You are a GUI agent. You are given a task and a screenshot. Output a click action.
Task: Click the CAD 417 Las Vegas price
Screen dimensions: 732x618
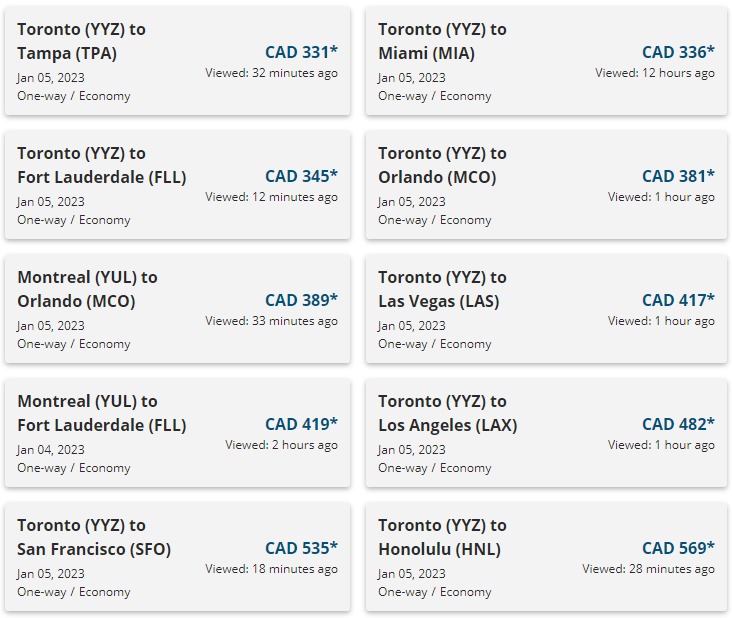(678, 300)
